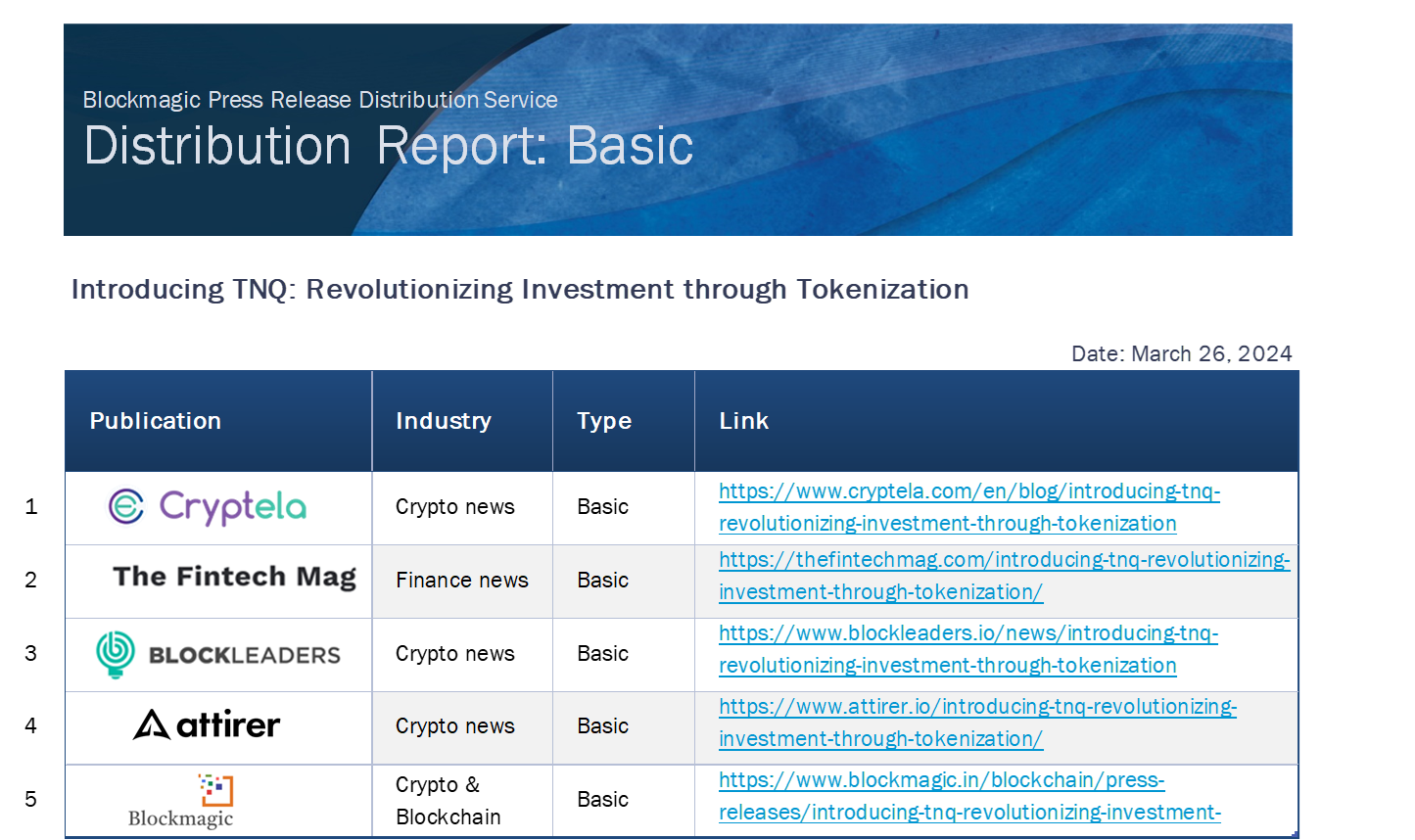
Task: Click the attirer logo
Action: (207, 724)
